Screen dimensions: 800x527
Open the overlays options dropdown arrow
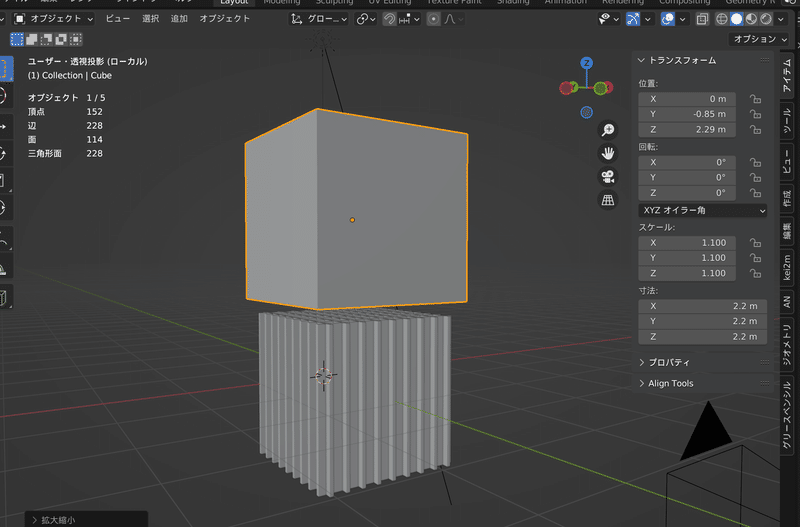point(682,19)
